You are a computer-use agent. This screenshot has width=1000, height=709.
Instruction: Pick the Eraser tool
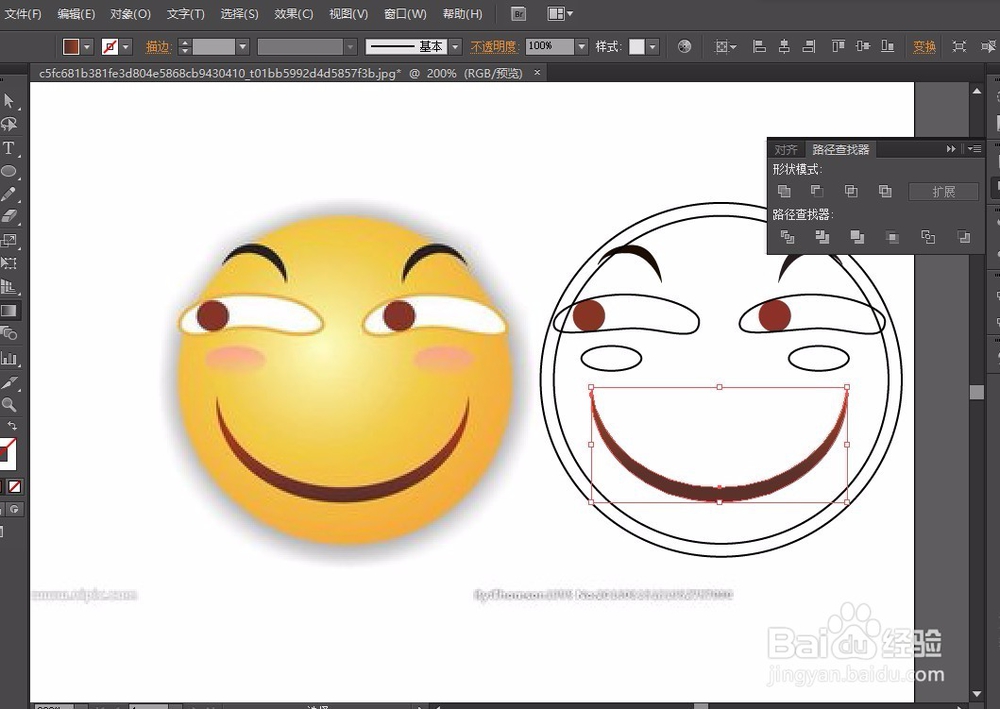(x=9, y=217)
